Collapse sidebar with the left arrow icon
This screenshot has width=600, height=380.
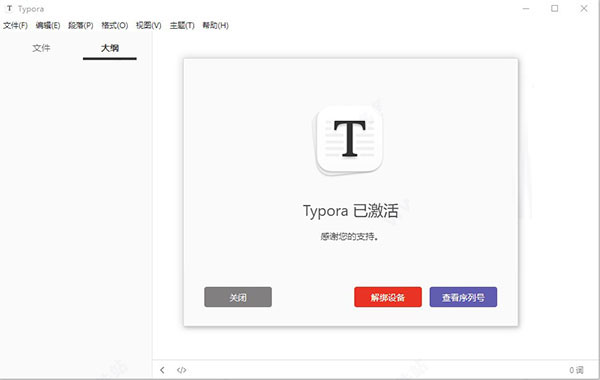[x=162, y=370]
